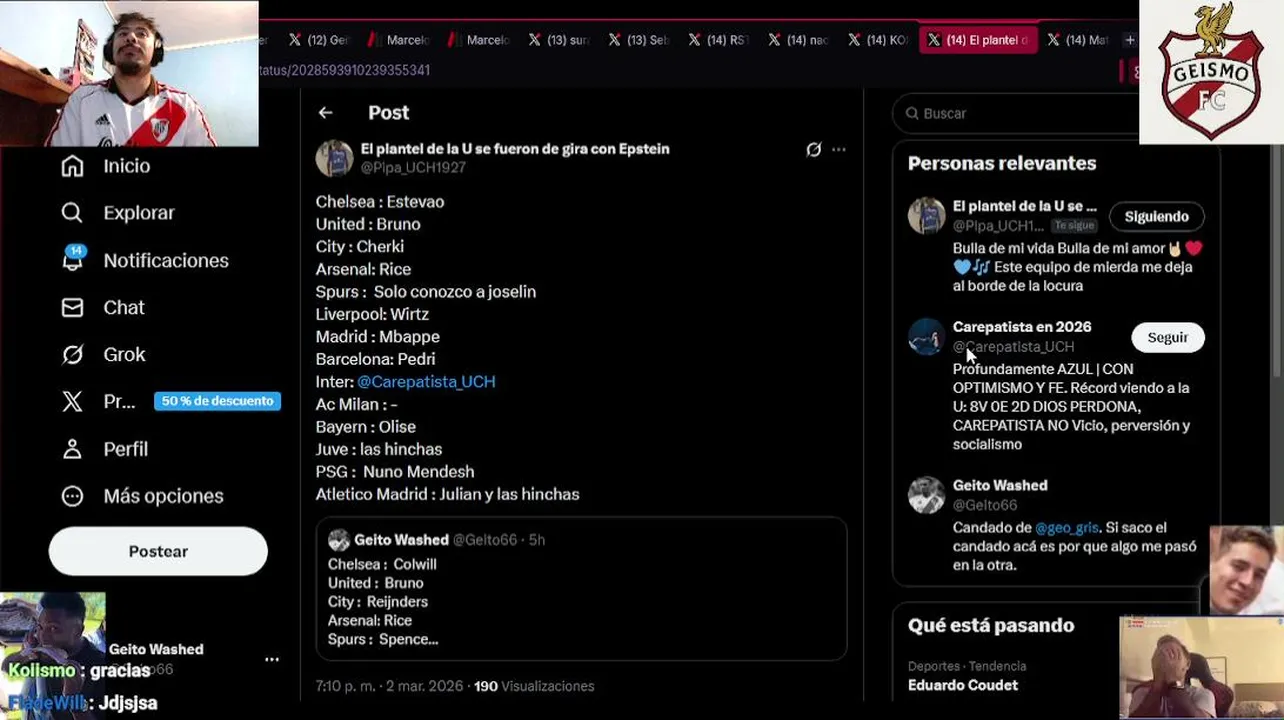1284x720 pixels.
Task: Open Más opciones circle icon
Action: click(x=72, y=496)
